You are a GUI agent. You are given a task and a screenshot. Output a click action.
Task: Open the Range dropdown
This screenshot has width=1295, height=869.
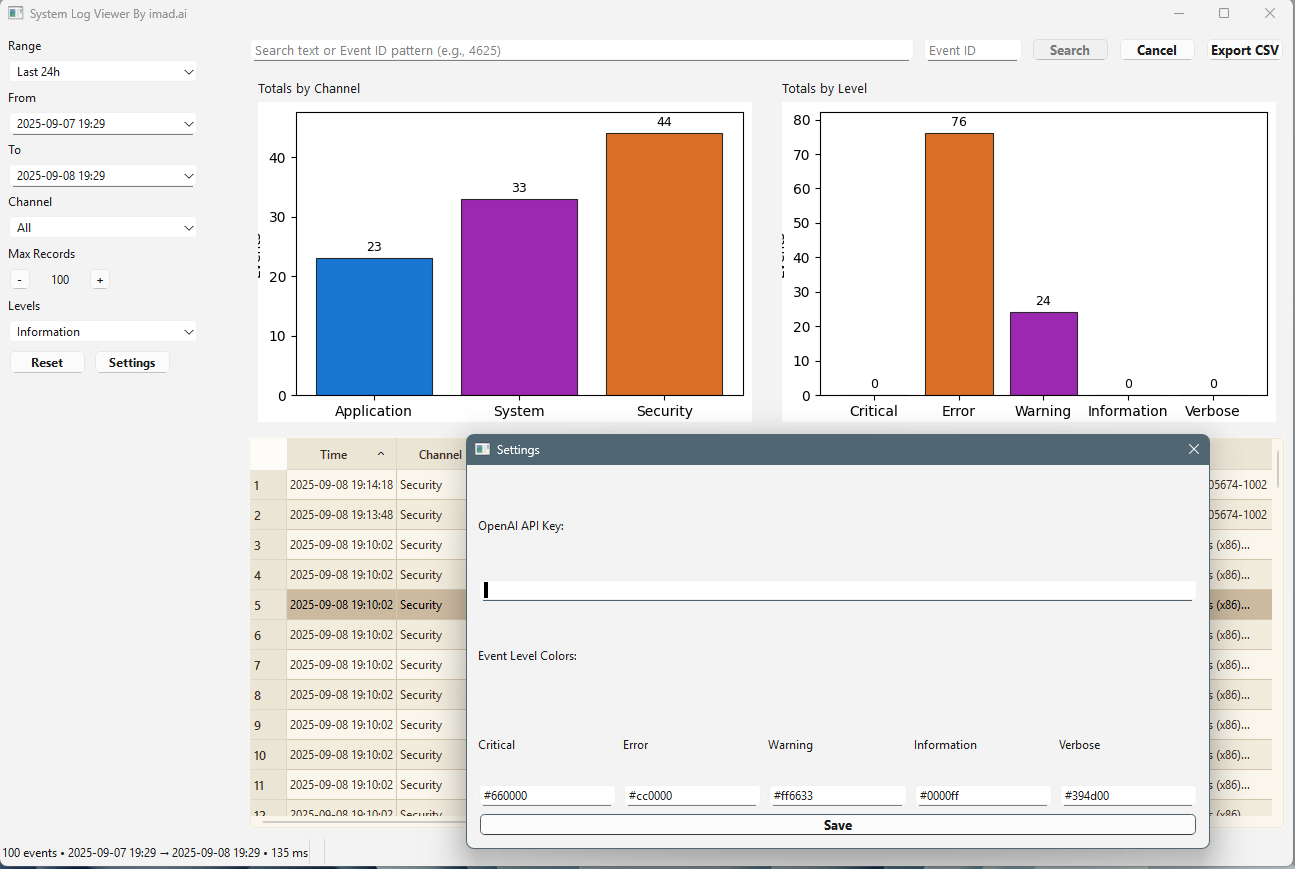coord(103,72)
